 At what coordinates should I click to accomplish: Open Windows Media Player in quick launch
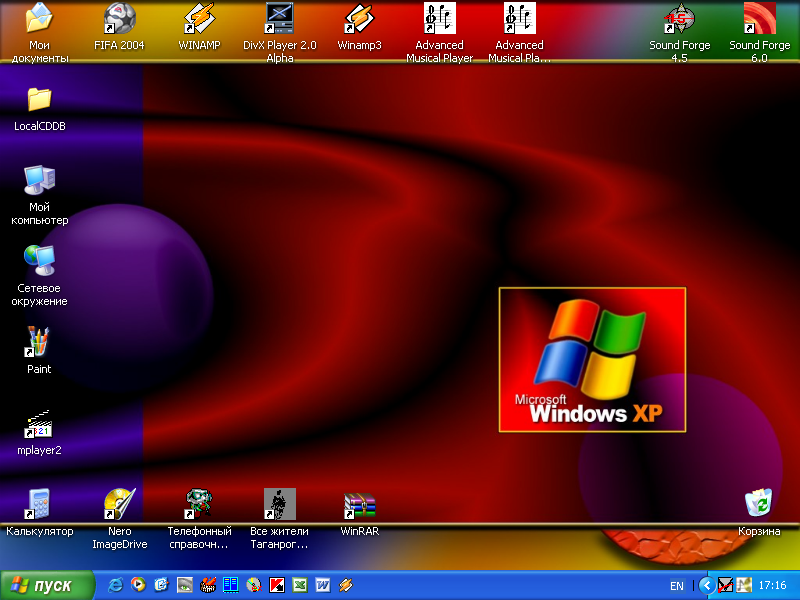coord(138,585)
